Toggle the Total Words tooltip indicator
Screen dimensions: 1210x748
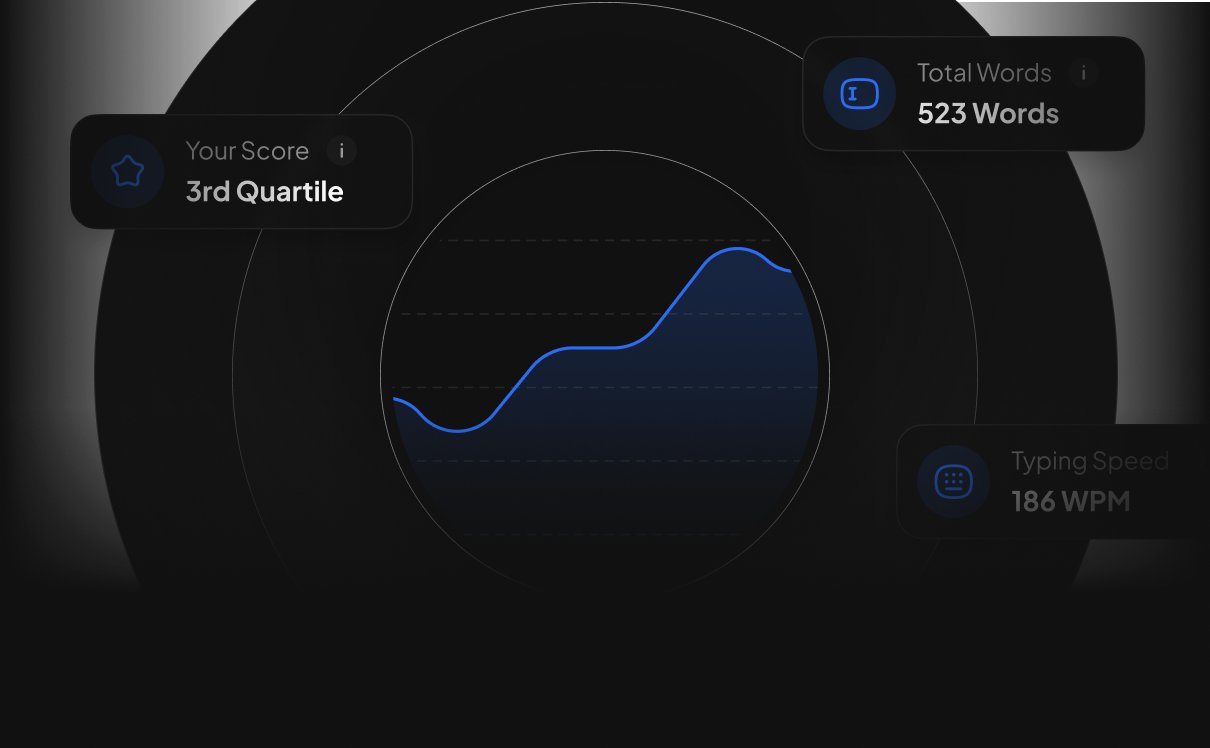(1084, 73)
